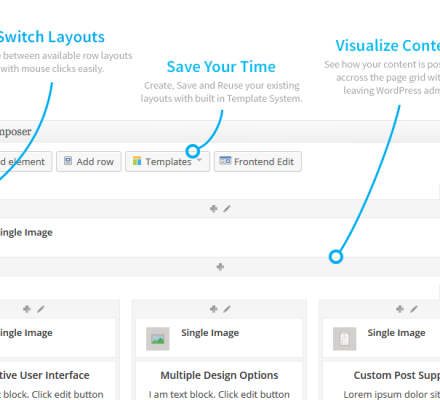The height and width of the screenshot is (400, 440).
Task: Click the pencil icon atop the left column
Action: click(x=41, y=309)
